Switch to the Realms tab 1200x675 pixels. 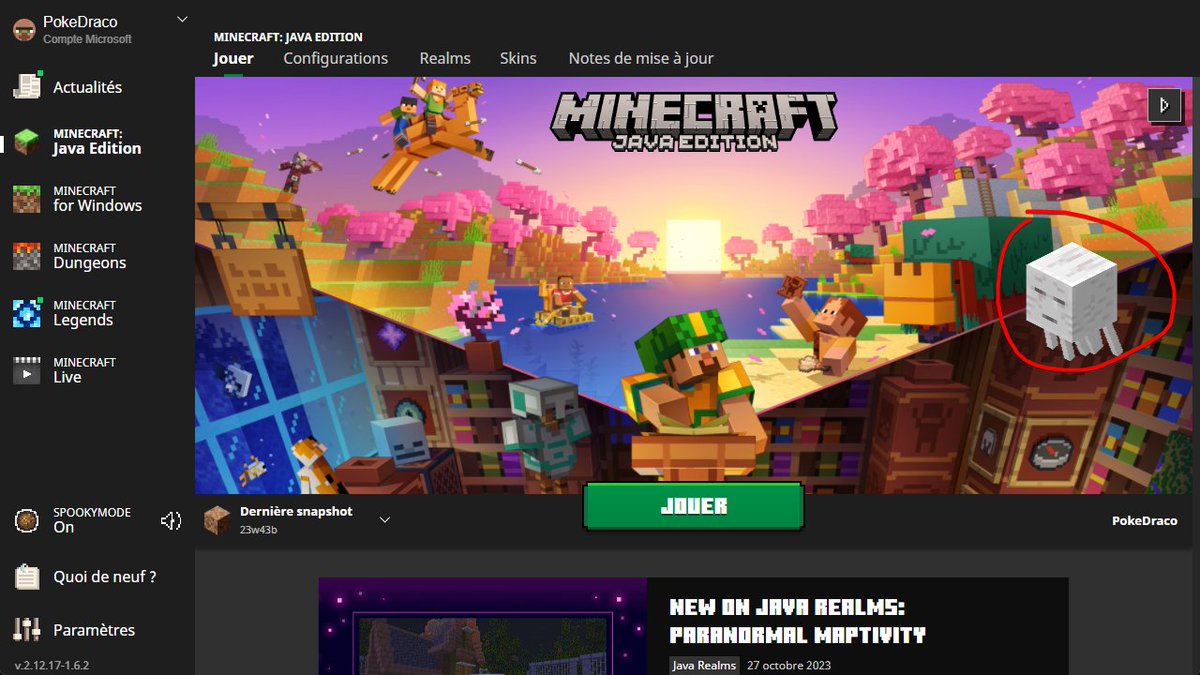(445, 58)
